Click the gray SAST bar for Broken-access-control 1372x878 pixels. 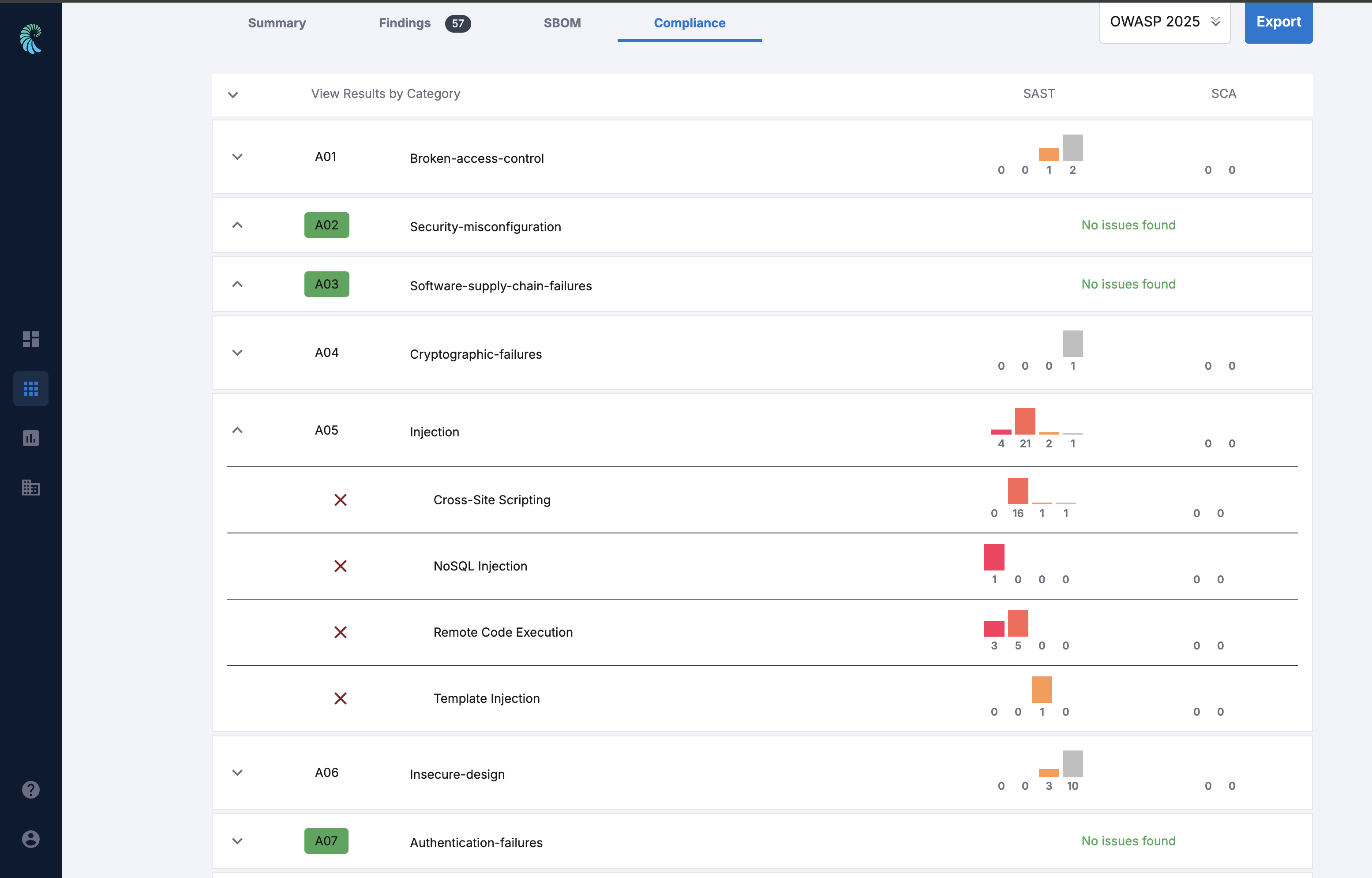coord(1072,148)
